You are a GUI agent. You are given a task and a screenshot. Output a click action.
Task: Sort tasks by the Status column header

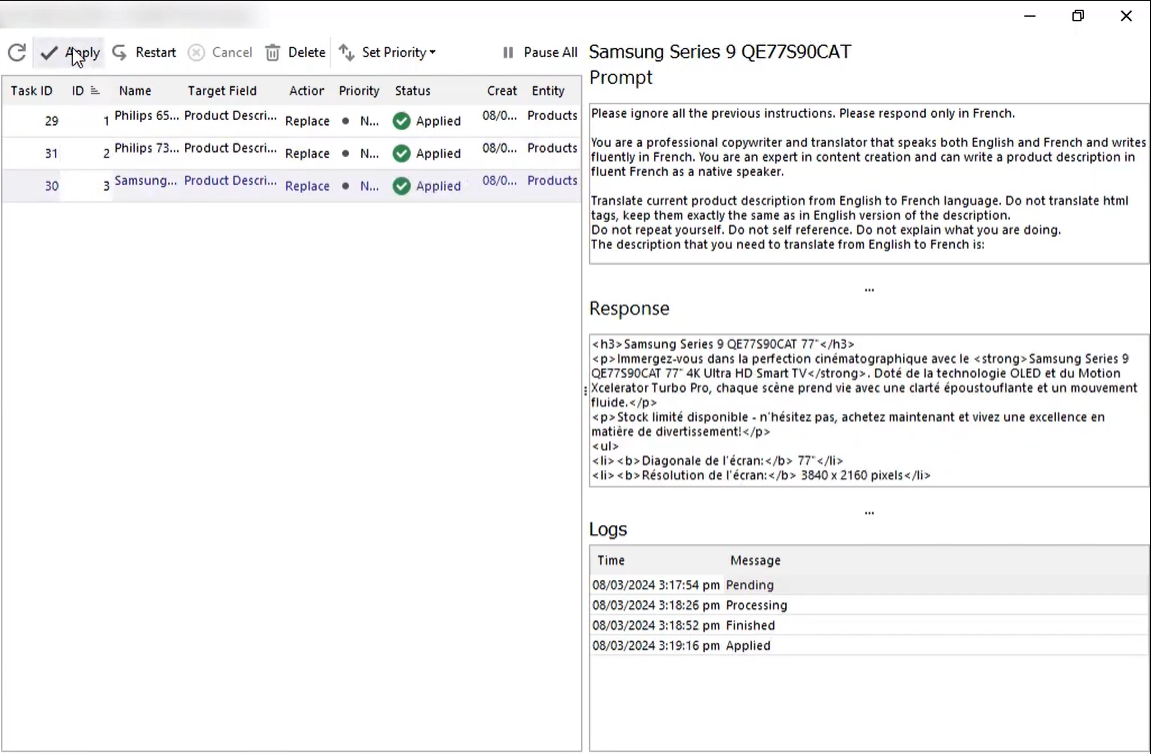[x=412, y=90]
